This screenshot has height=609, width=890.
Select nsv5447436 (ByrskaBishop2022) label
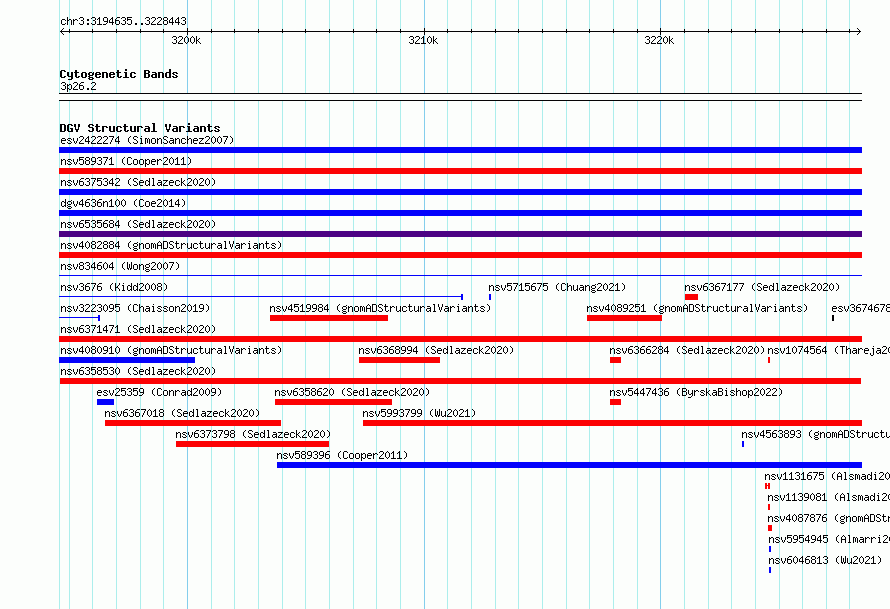[696, 392]
